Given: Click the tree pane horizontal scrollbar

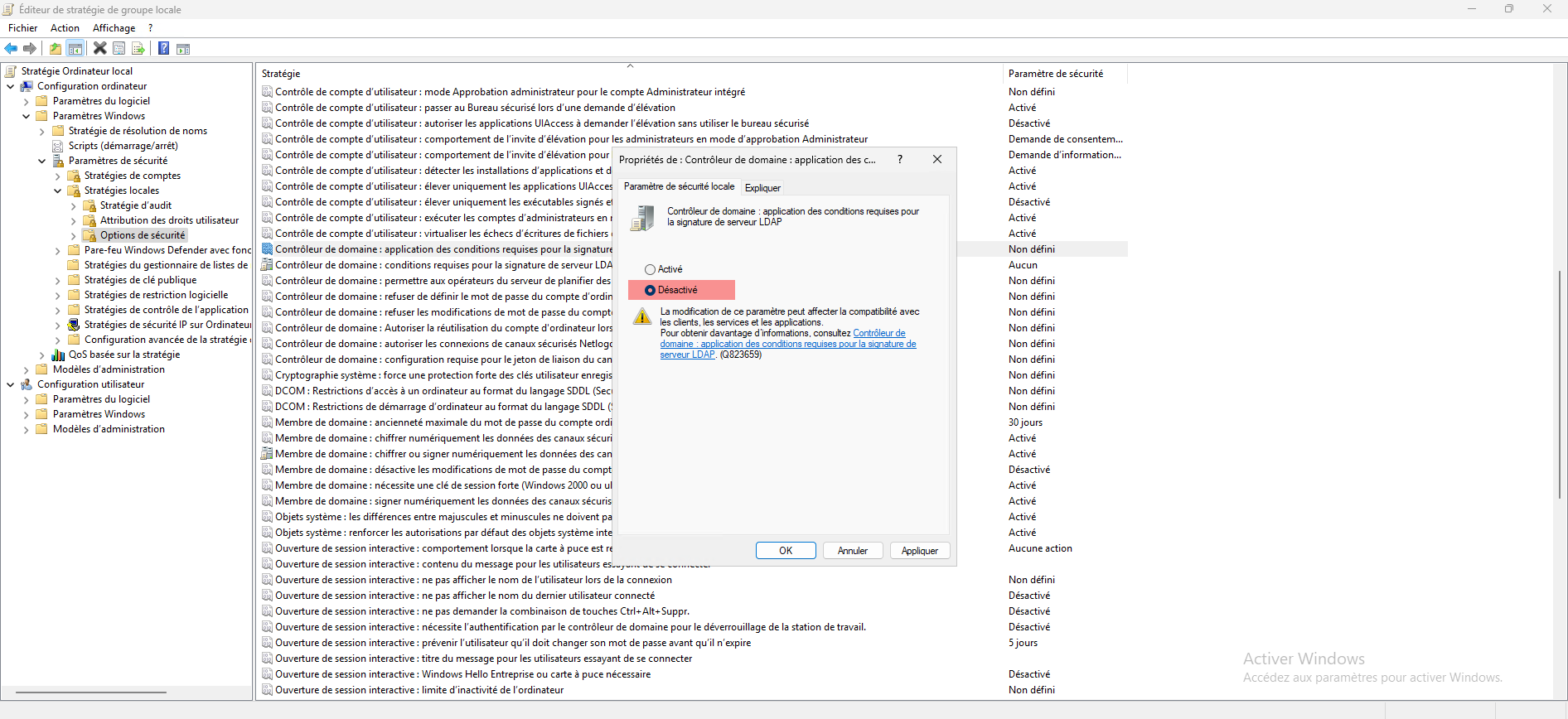Looking at the screenshot, I should [x=91, y=692].
